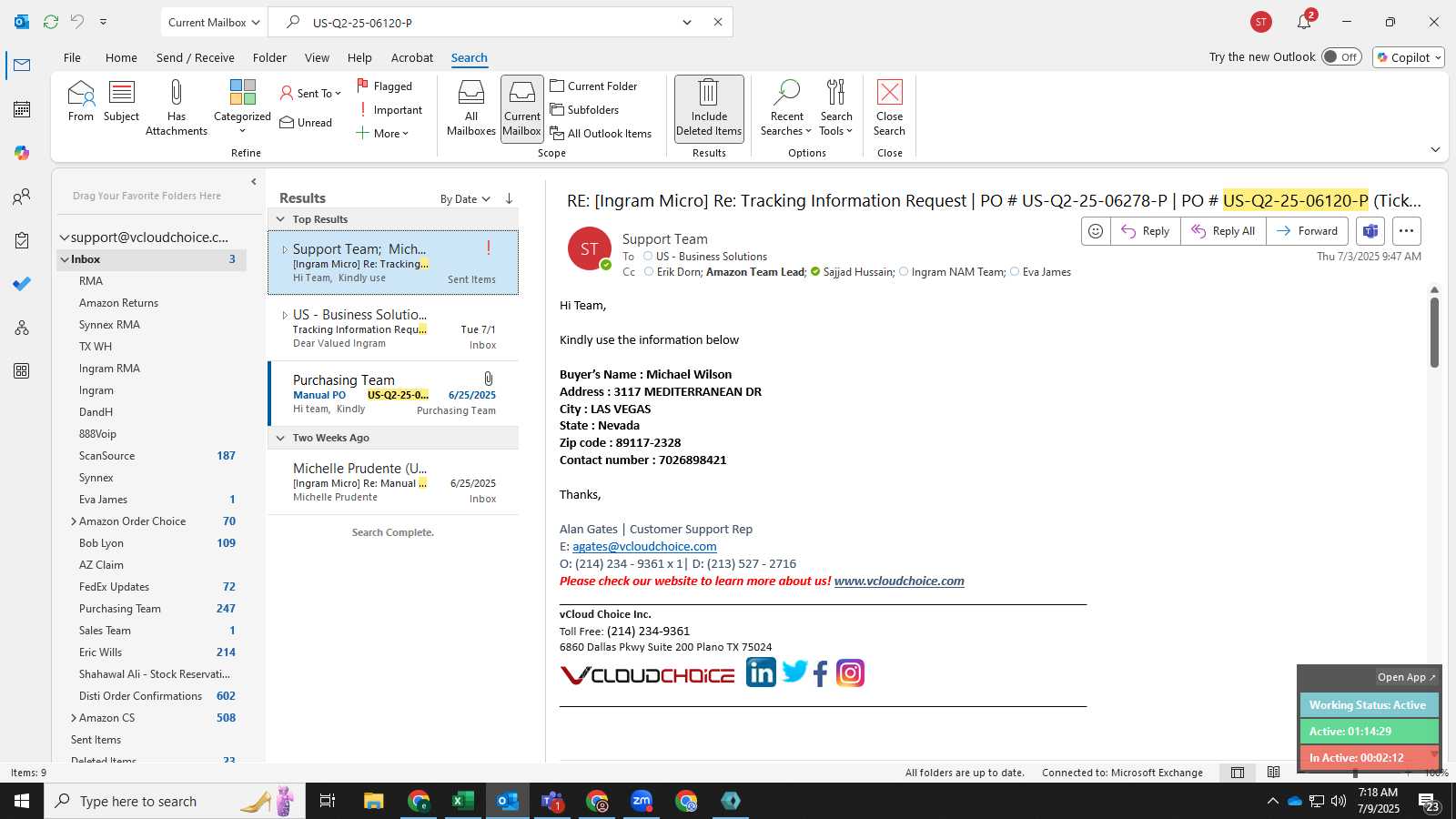Click the Send/Receive All Folders sync icon
The width and height of the screenshot is (1456, 819).
(51, 22)
